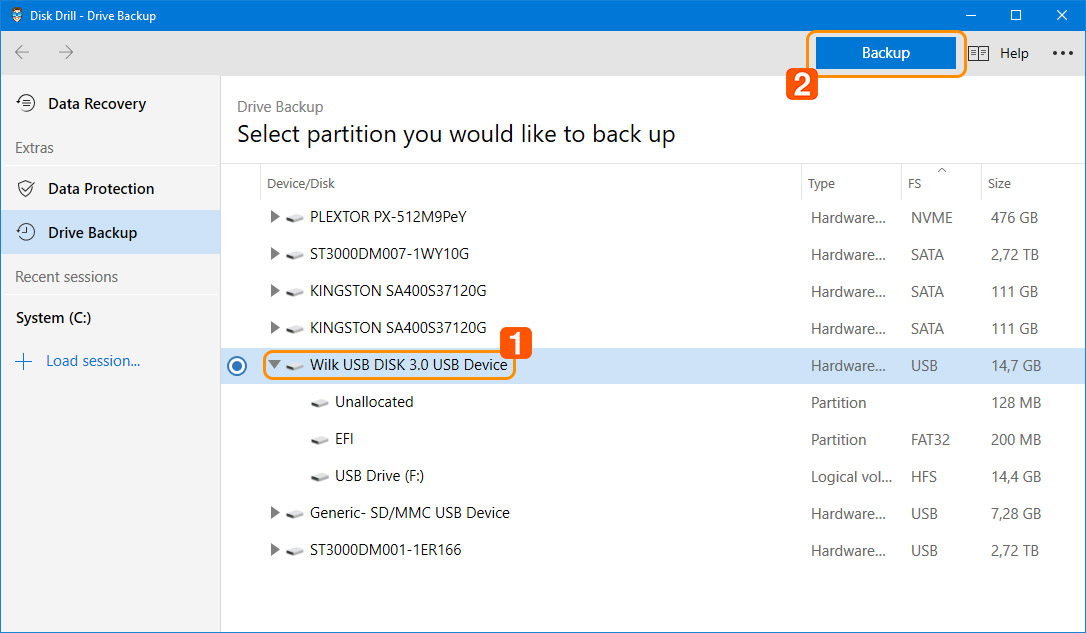Expand the Generic- SD/MMC USB Device
1086x633 pixels.
(x=274, y=512)
